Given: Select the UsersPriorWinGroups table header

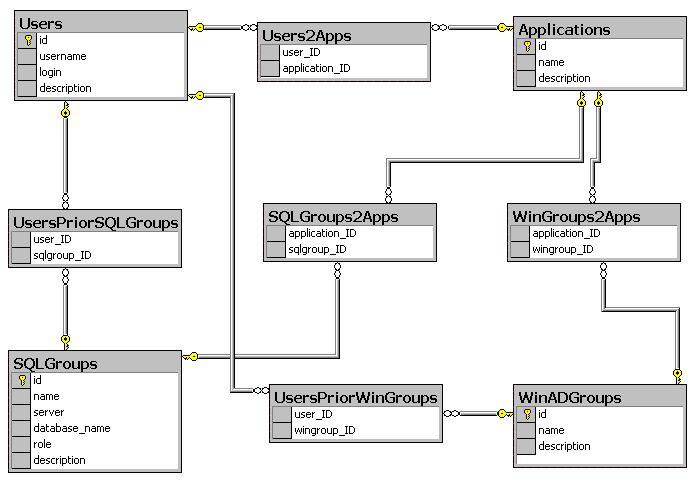Looking at the screenshot, I should coord(356,398).
